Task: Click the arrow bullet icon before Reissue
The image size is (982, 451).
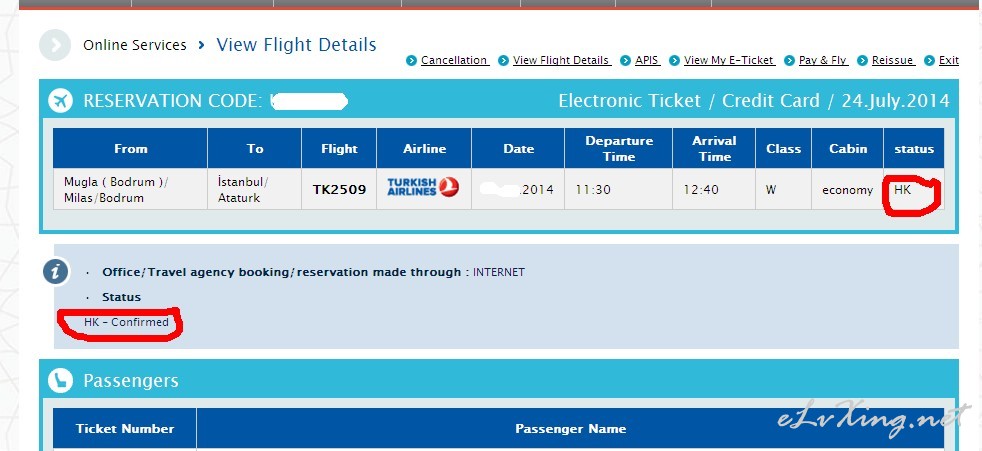Action: click(x=862, y=61)
